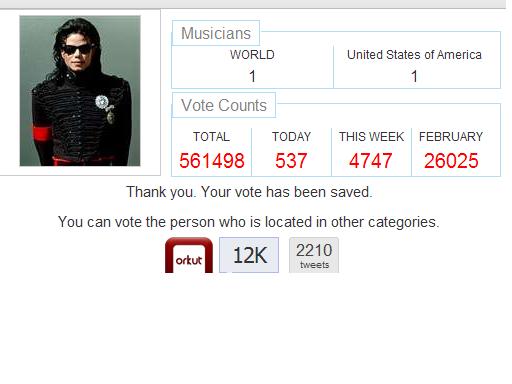
Task: Click the 'other categories' text line
Action: [249, 222]
